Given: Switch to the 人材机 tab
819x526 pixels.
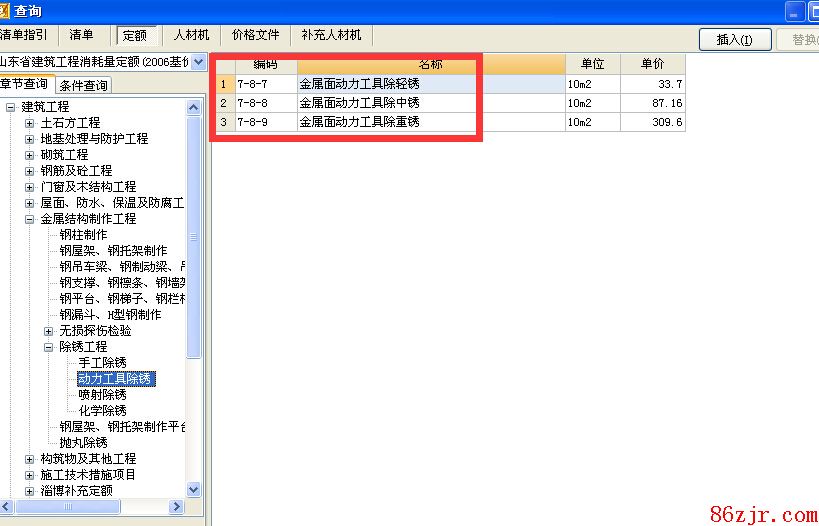Looking at the screenshot, I should click(x=190, y=35).
